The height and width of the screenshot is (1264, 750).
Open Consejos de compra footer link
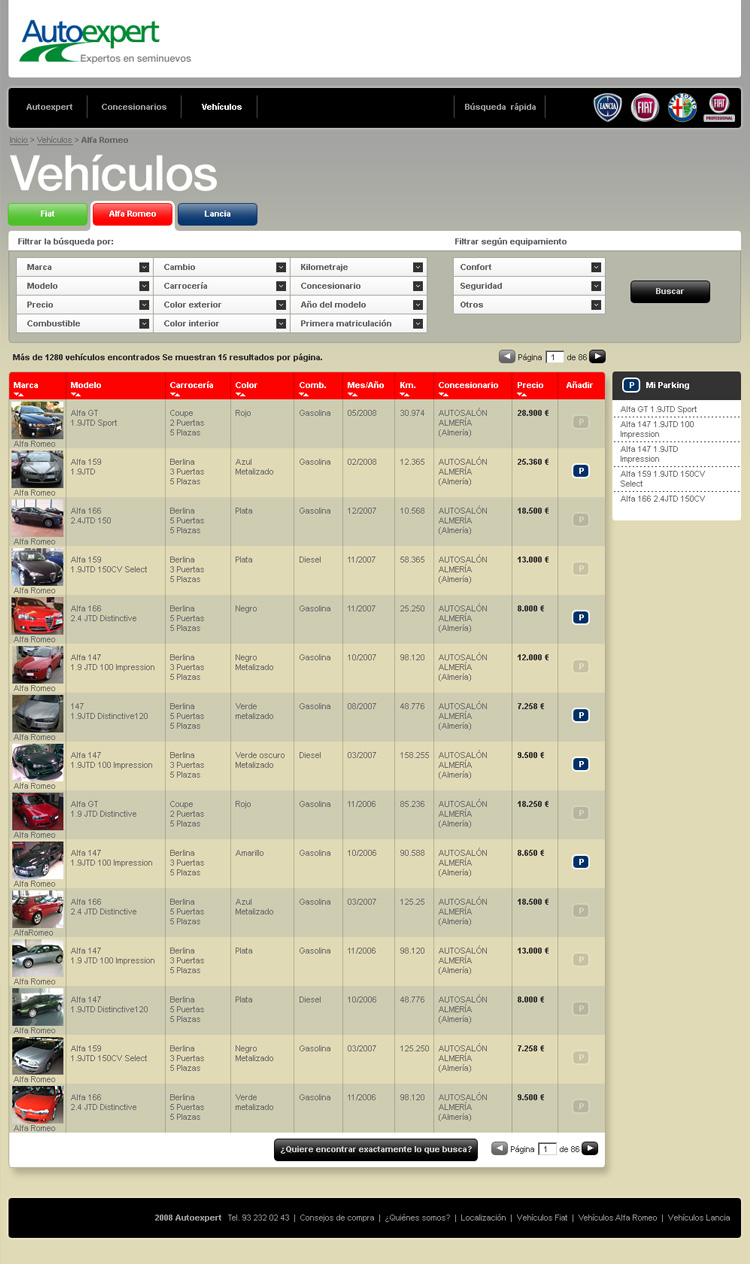click(x=337, y=1218)
